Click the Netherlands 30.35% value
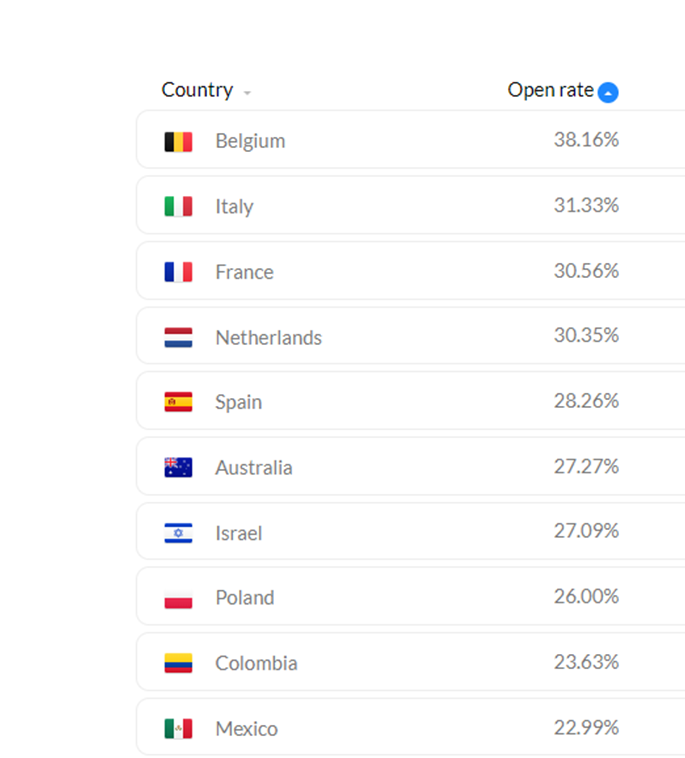This screenshot has width=685, height=758. 586,335
